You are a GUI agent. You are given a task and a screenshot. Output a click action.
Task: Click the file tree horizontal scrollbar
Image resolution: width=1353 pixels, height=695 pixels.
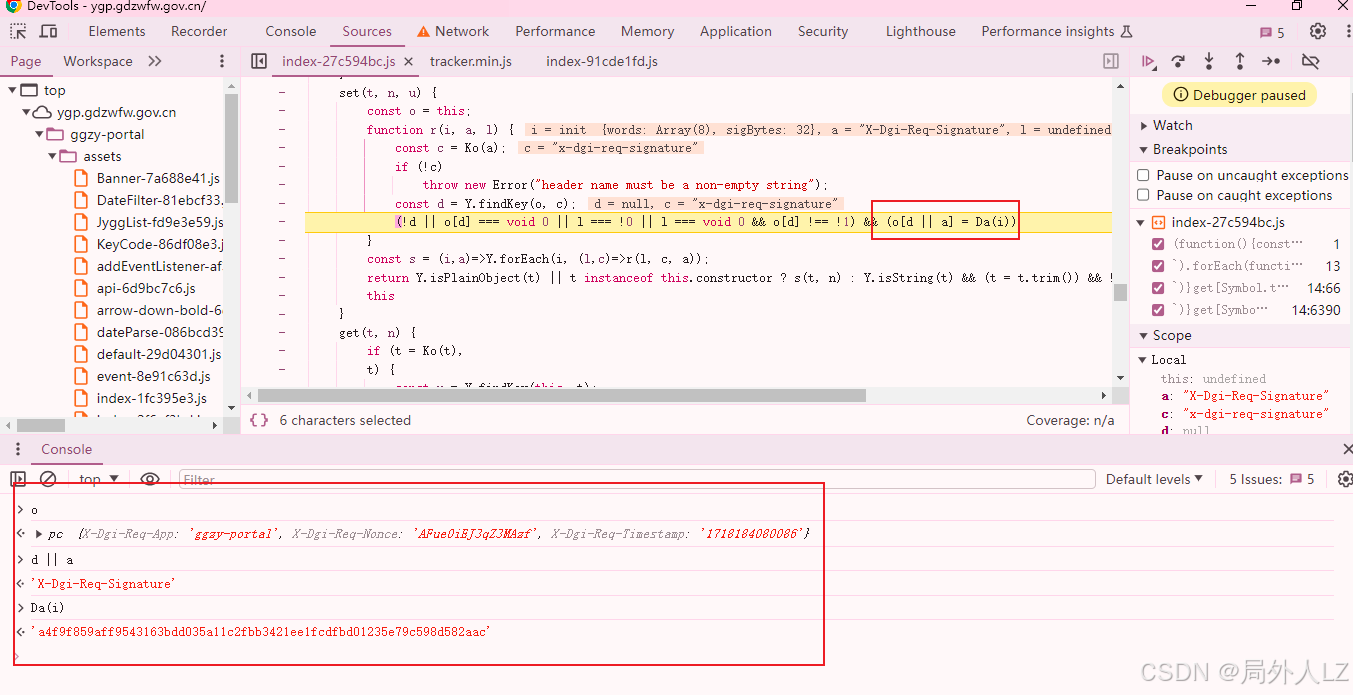point(41,425)
